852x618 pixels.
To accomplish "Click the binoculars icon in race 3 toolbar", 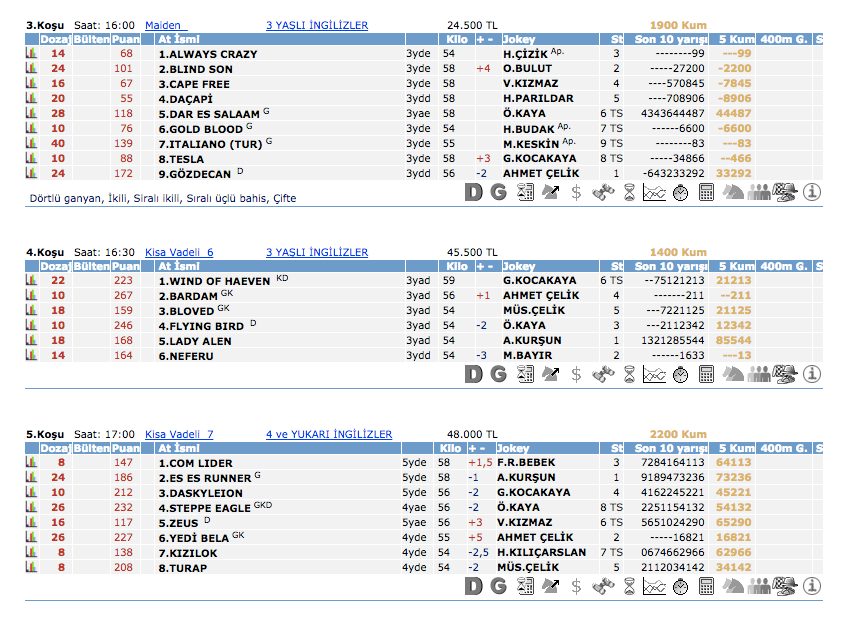I will tap(602, 192).
